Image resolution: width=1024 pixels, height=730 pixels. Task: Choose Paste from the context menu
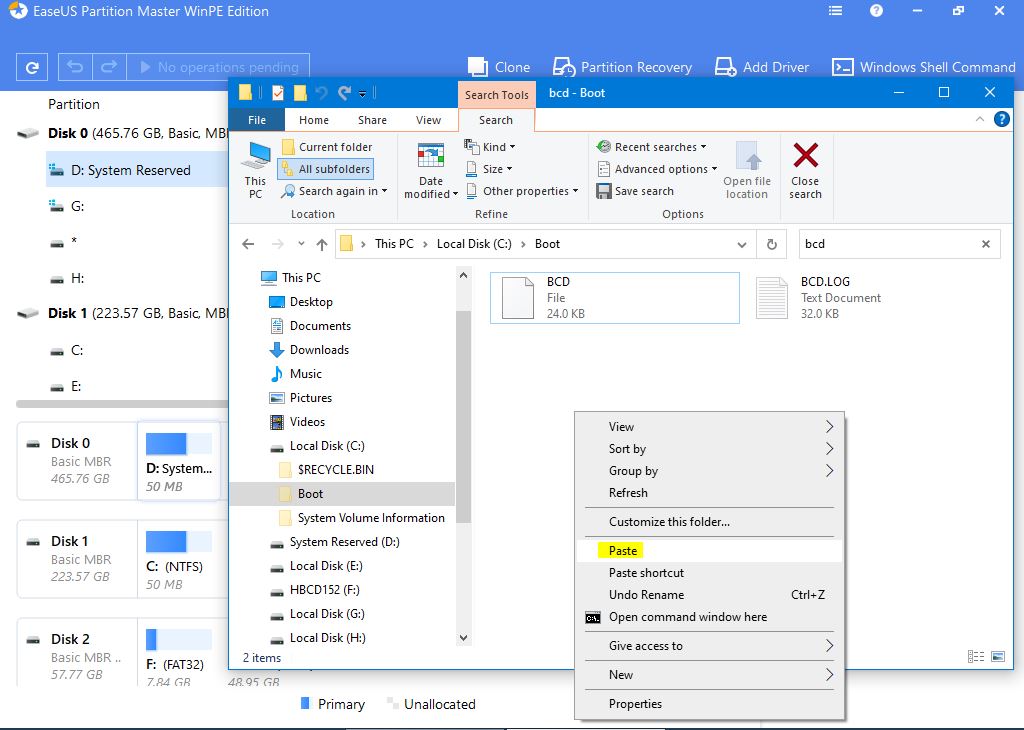point(623,551)
